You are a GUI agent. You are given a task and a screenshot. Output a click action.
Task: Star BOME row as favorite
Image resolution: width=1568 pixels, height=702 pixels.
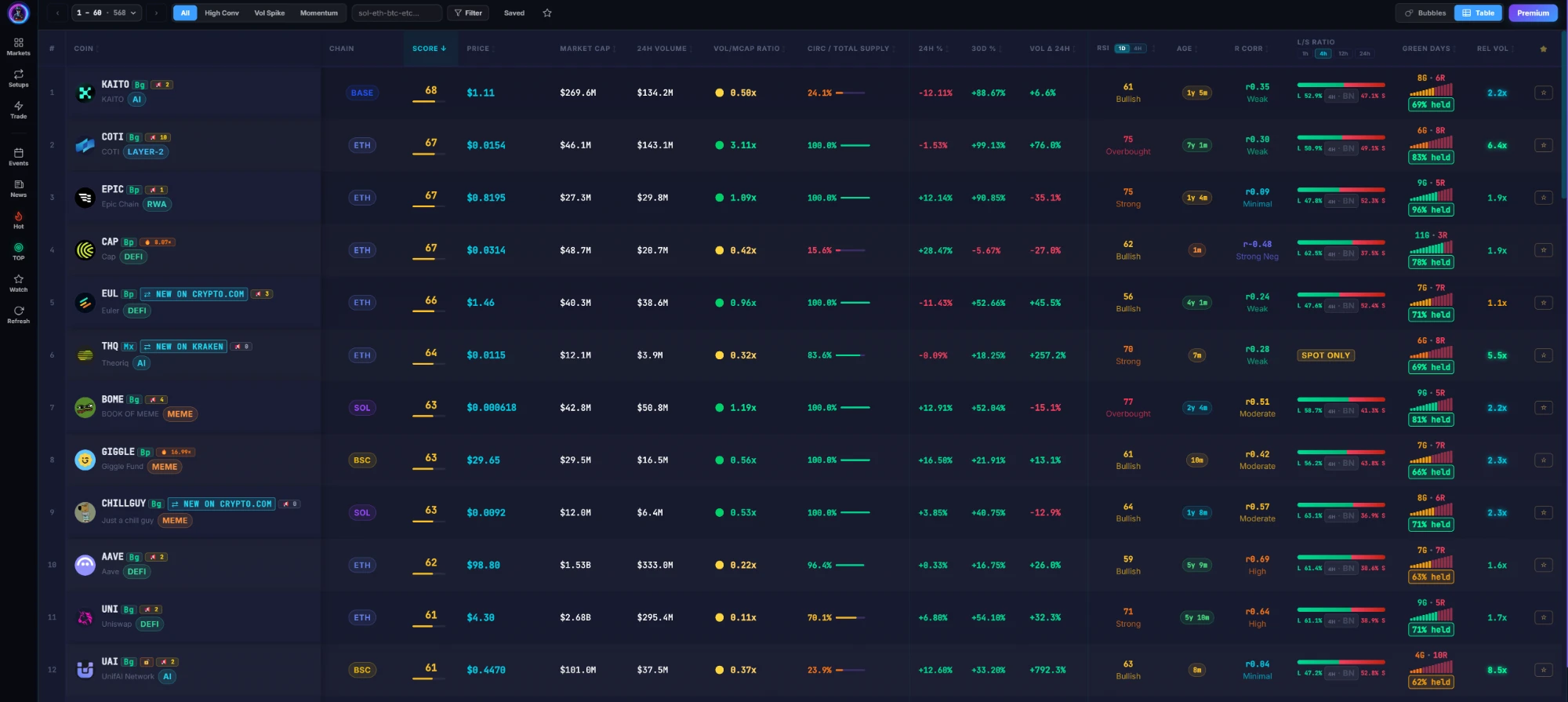tap(1543, 408)
